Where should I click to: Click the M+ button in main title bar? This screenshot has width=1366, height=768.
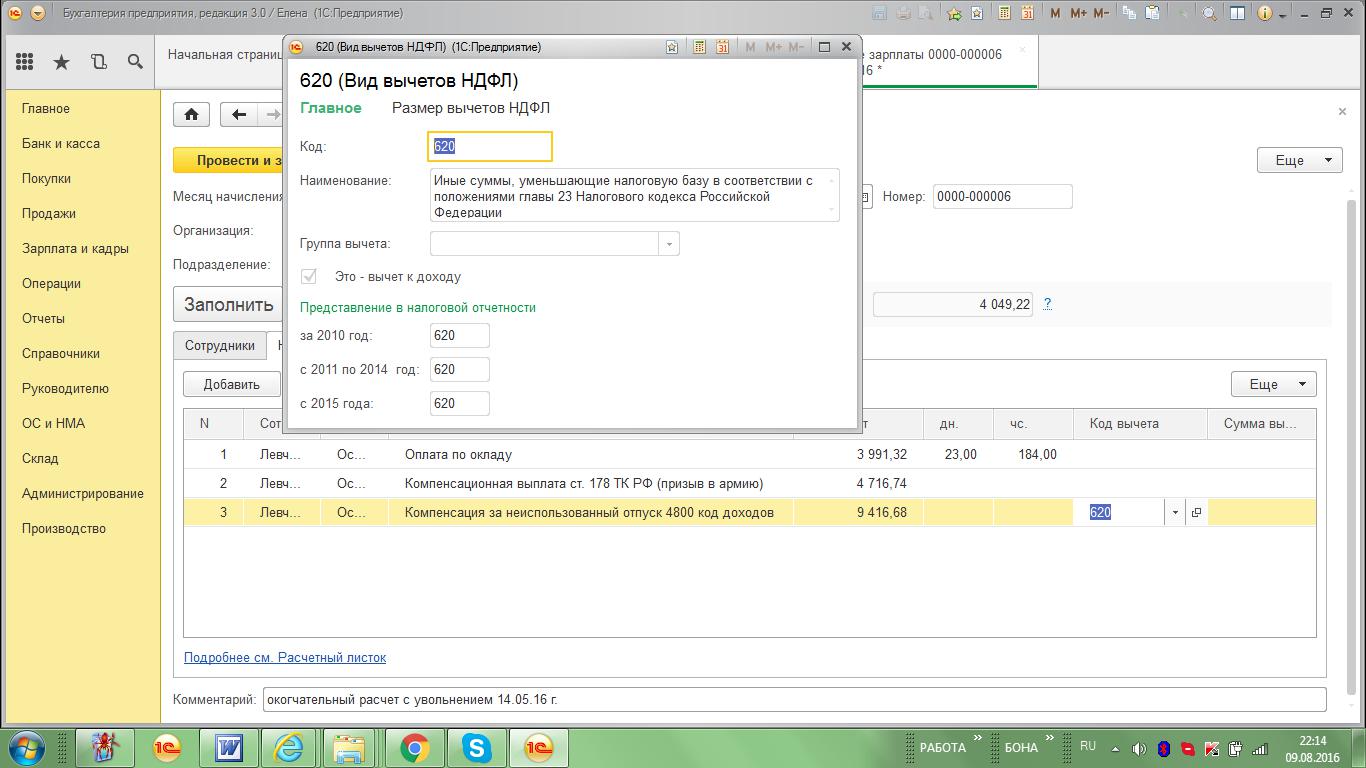coord(1078,13)
